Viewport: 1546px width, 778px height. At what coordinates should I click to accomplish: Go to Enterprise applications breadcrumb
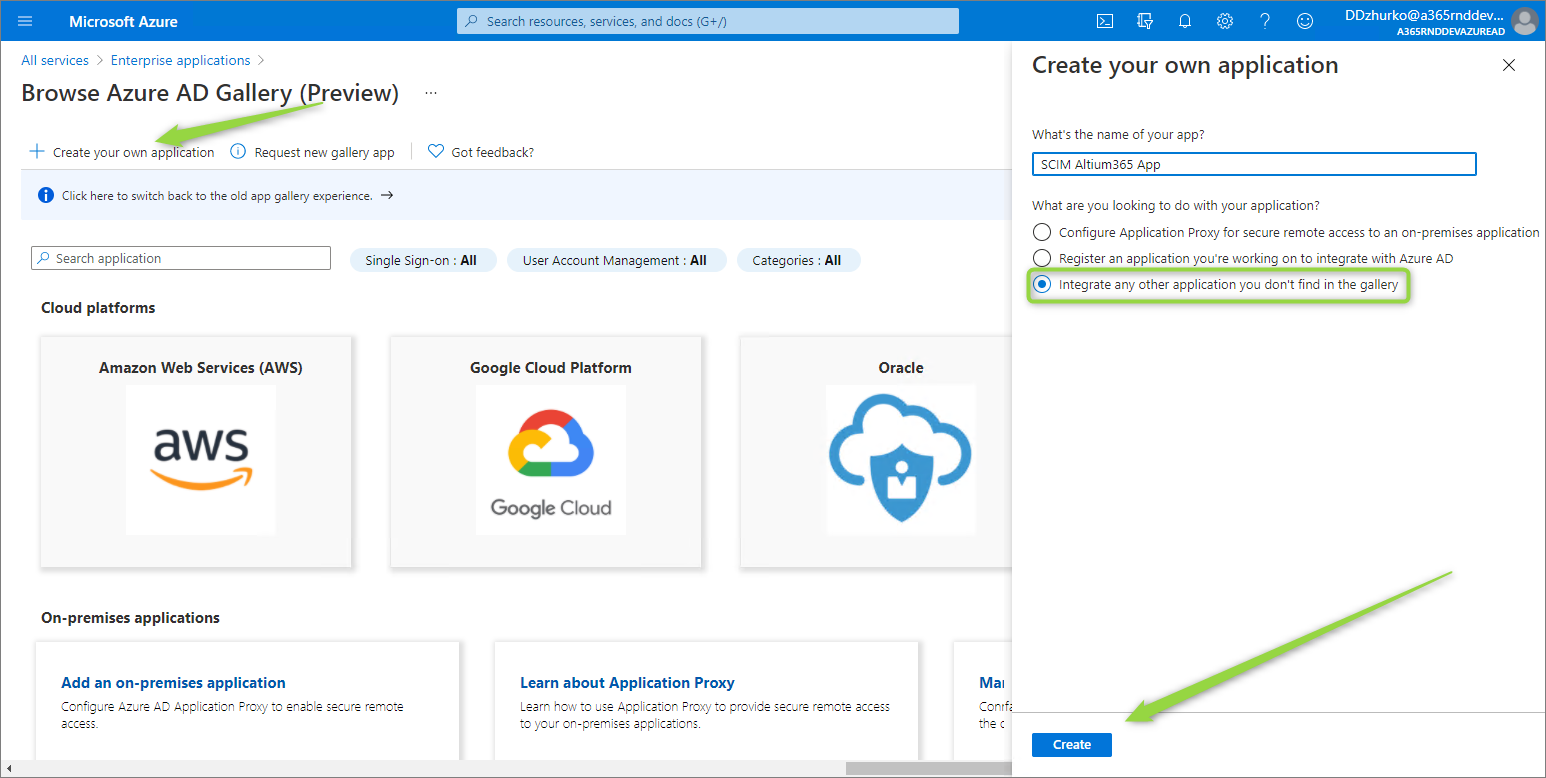click(180, 60)
